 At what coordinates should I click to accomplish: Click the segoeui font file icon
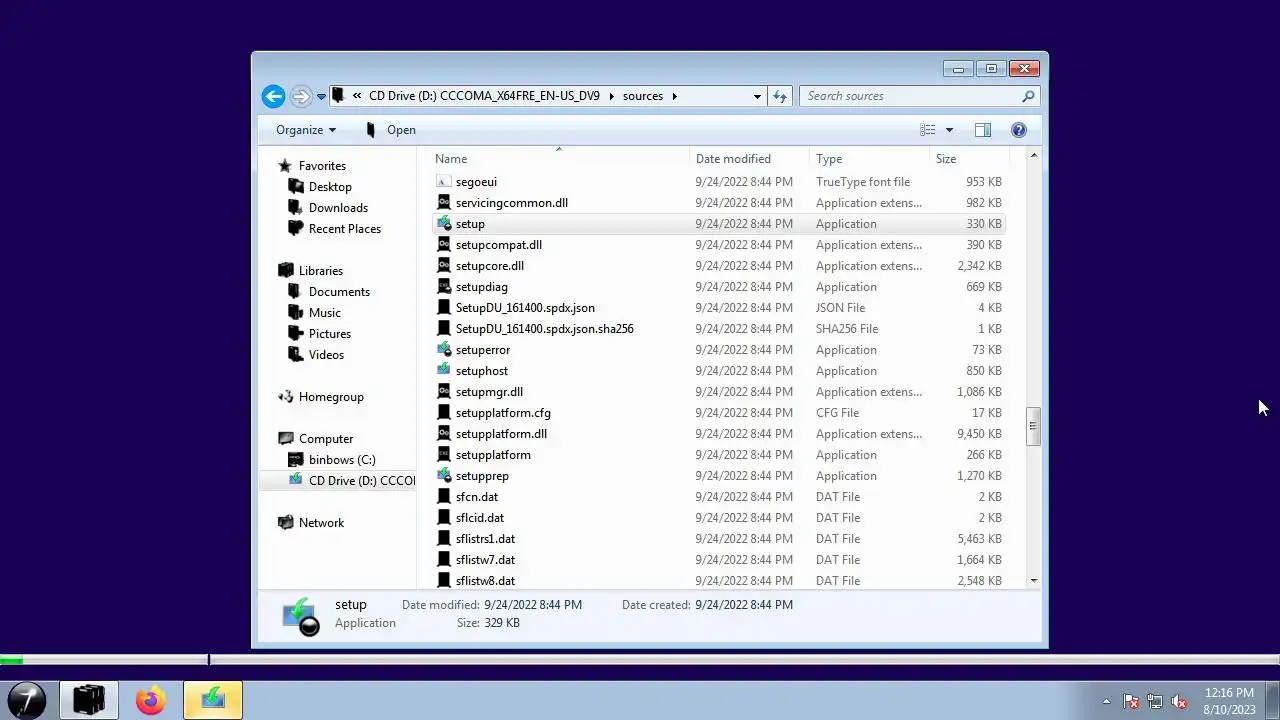445,182
